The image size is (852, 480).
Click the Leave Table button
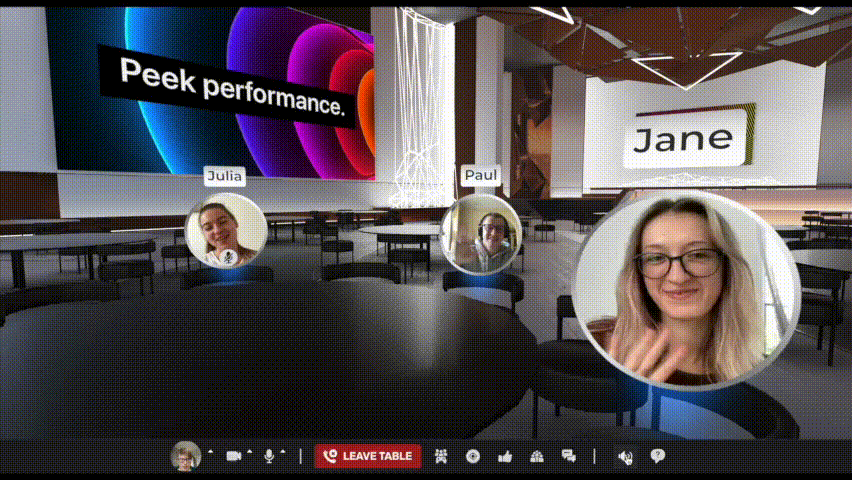(368, 456)
